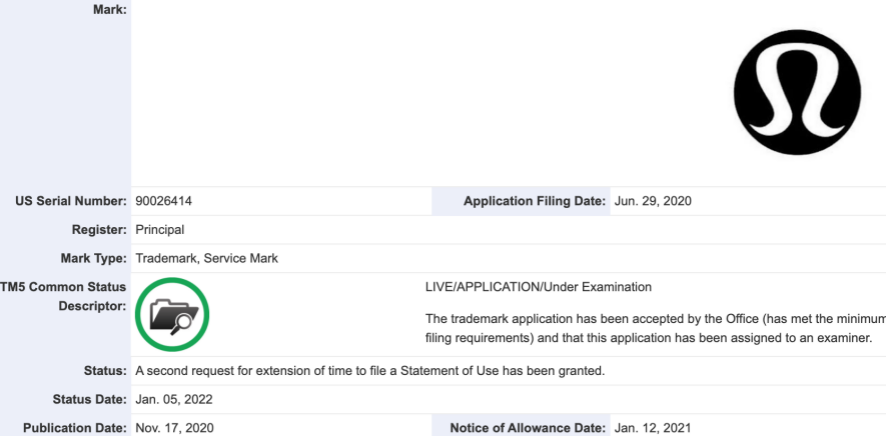Image resolution: width=892 pixels, height=444 pixels.
Task: Select the serial number 90026414
Action: 164,201
